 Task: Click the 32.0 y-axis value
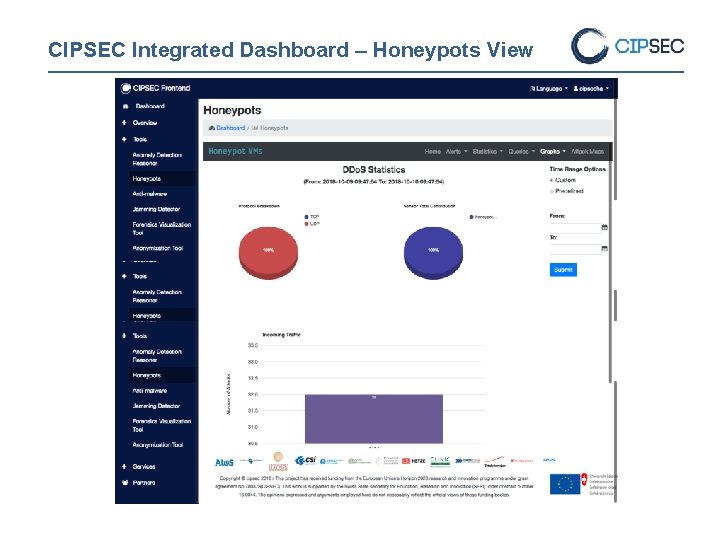(x=253, y=394)
